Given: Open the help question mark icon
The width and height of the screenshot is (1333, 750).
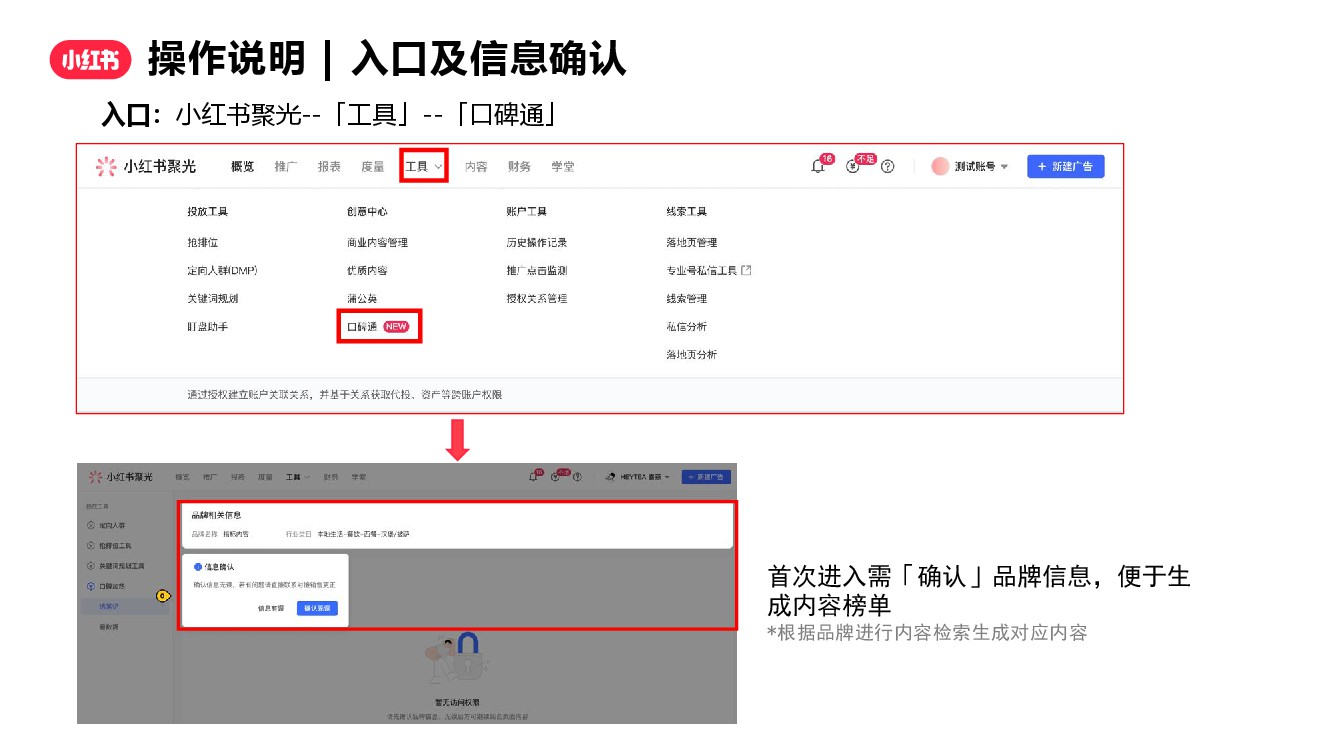Looking at the screenshot, I should pos(887,167).
